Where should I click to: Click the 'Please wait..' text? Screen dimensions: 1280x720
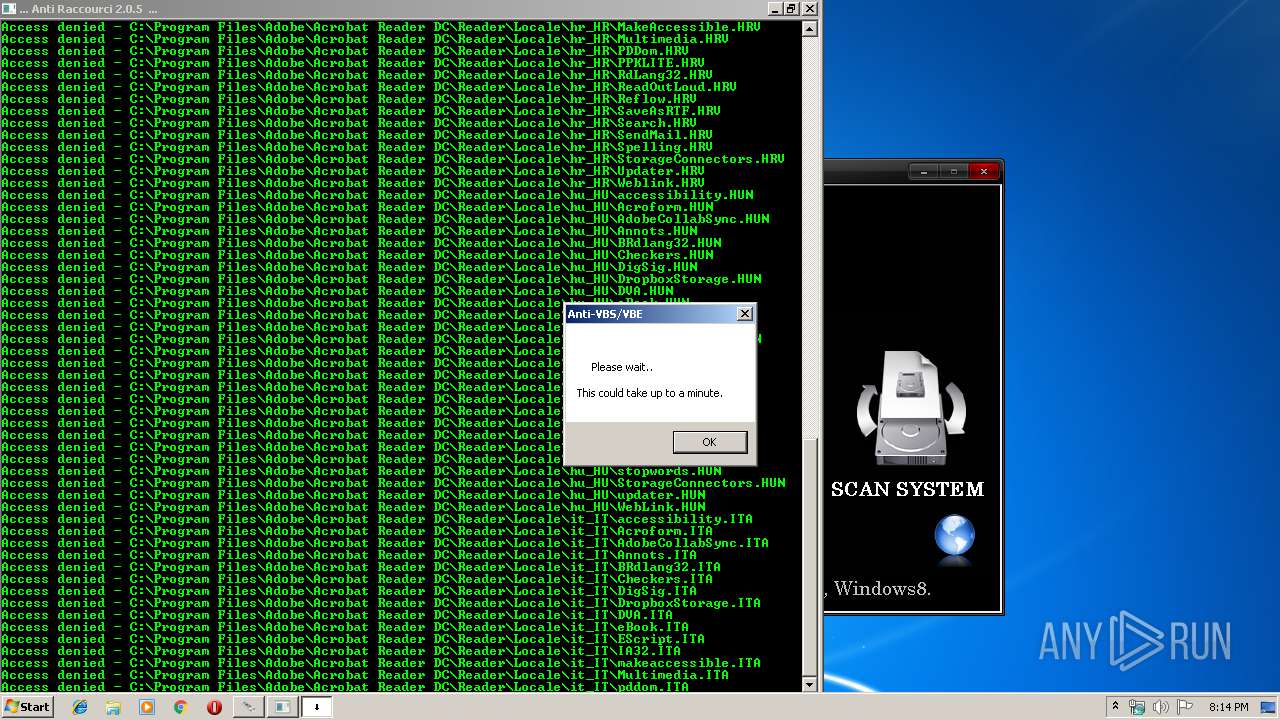[x=622, y=367]
